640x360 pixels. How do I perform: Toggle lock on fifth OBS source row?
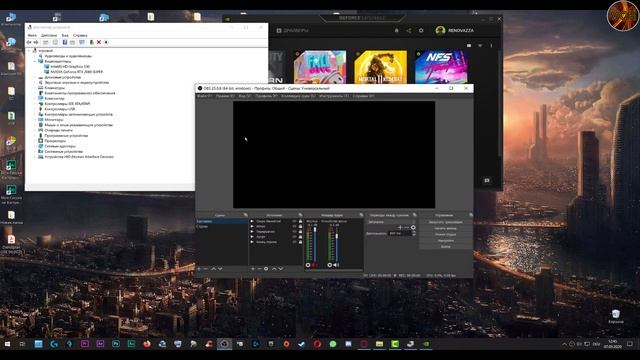[x=300, y=242]
